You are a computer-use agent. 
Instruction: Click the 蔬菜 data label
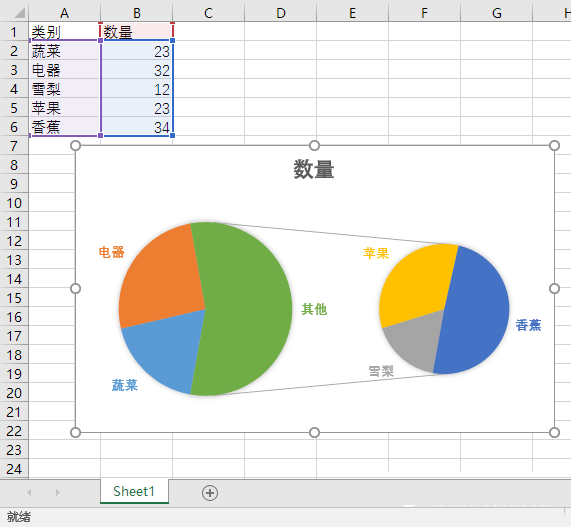click(x=125, y=385)
